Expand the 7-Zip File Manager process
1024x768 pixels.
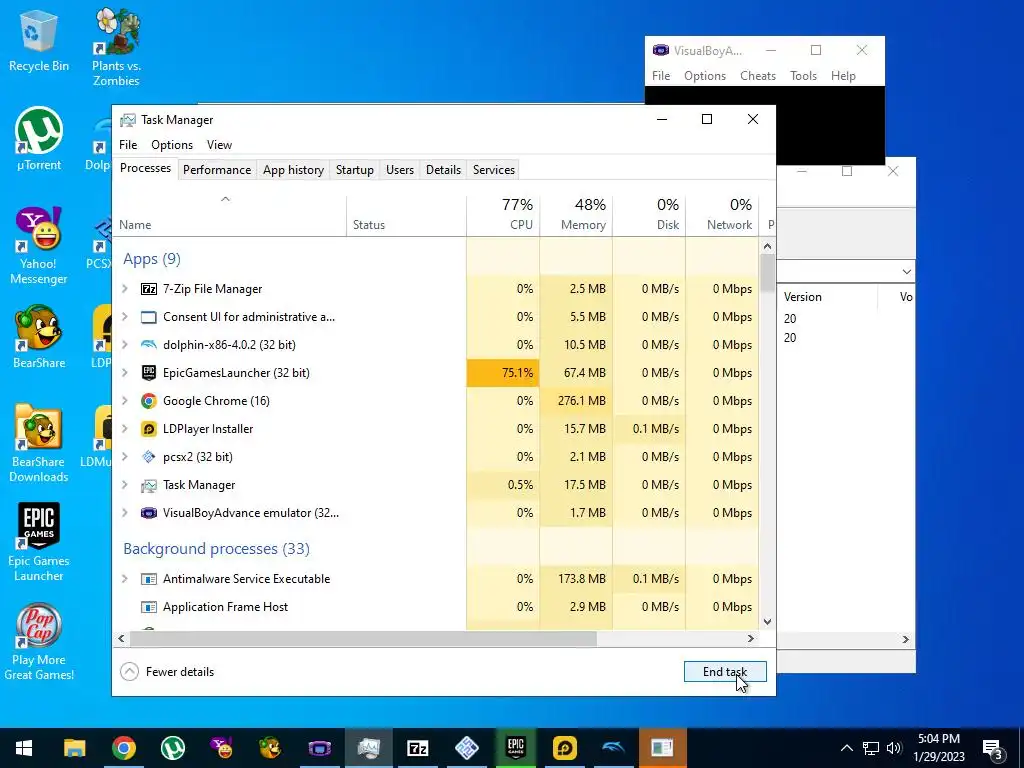click(125, 289)
